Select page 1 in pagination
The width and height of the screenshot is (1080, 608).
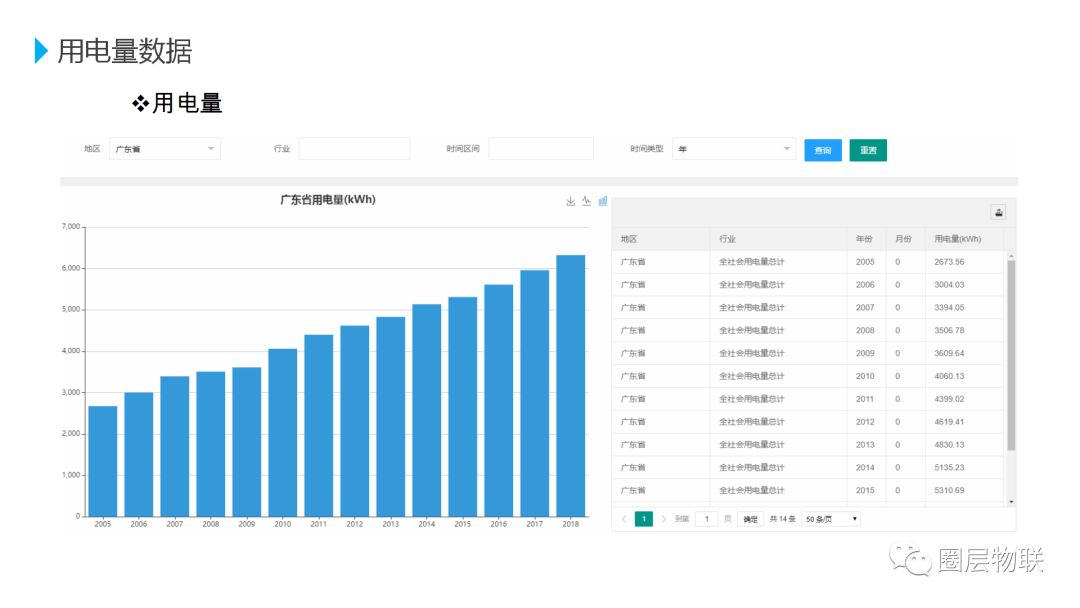[643, 519]
